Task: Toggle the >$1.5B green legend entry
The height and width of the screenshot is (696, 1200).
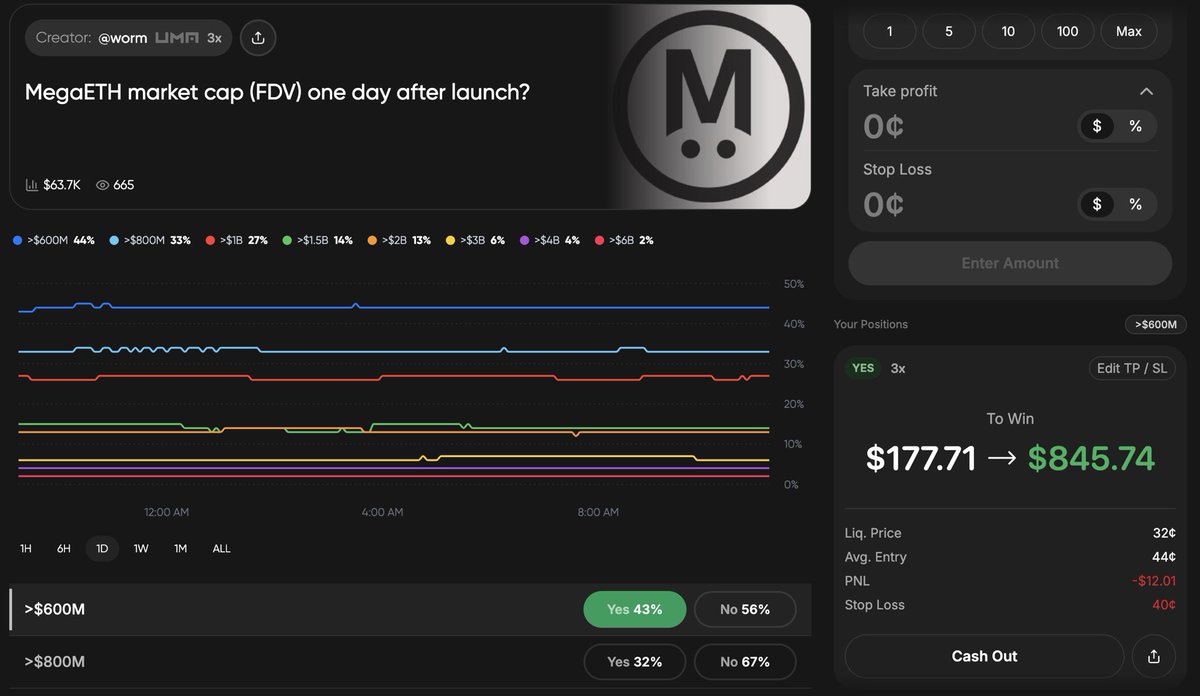Action: click(x=317, y=241)
